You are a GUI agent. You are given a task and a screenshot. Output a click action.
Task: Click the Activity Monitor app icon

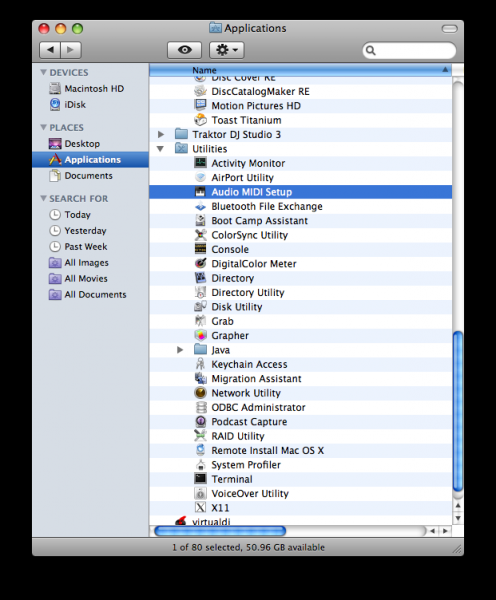[200, 163]
